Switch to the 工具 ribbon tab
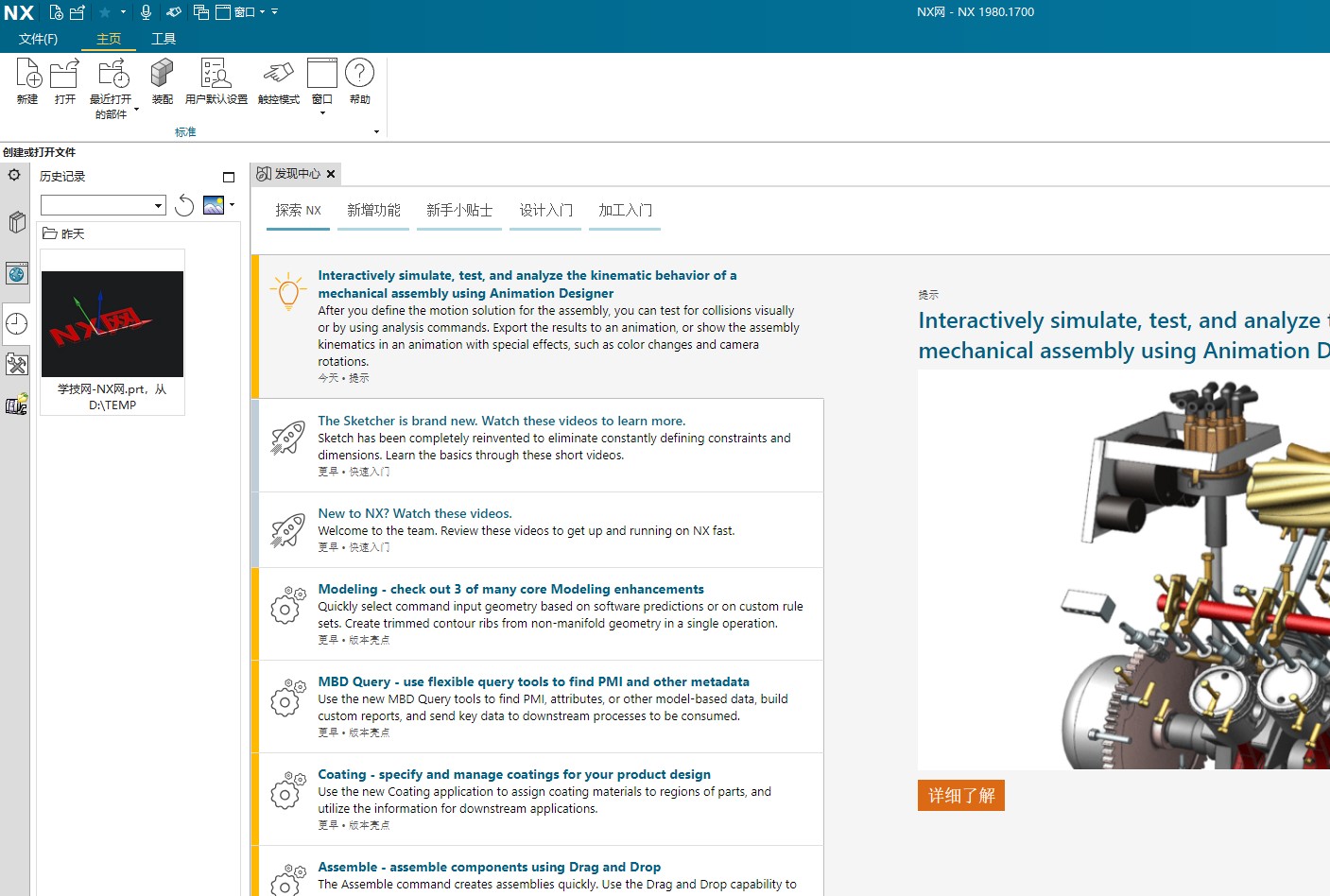The height and width of the screenshot is (896, 1330). point(164,39)
